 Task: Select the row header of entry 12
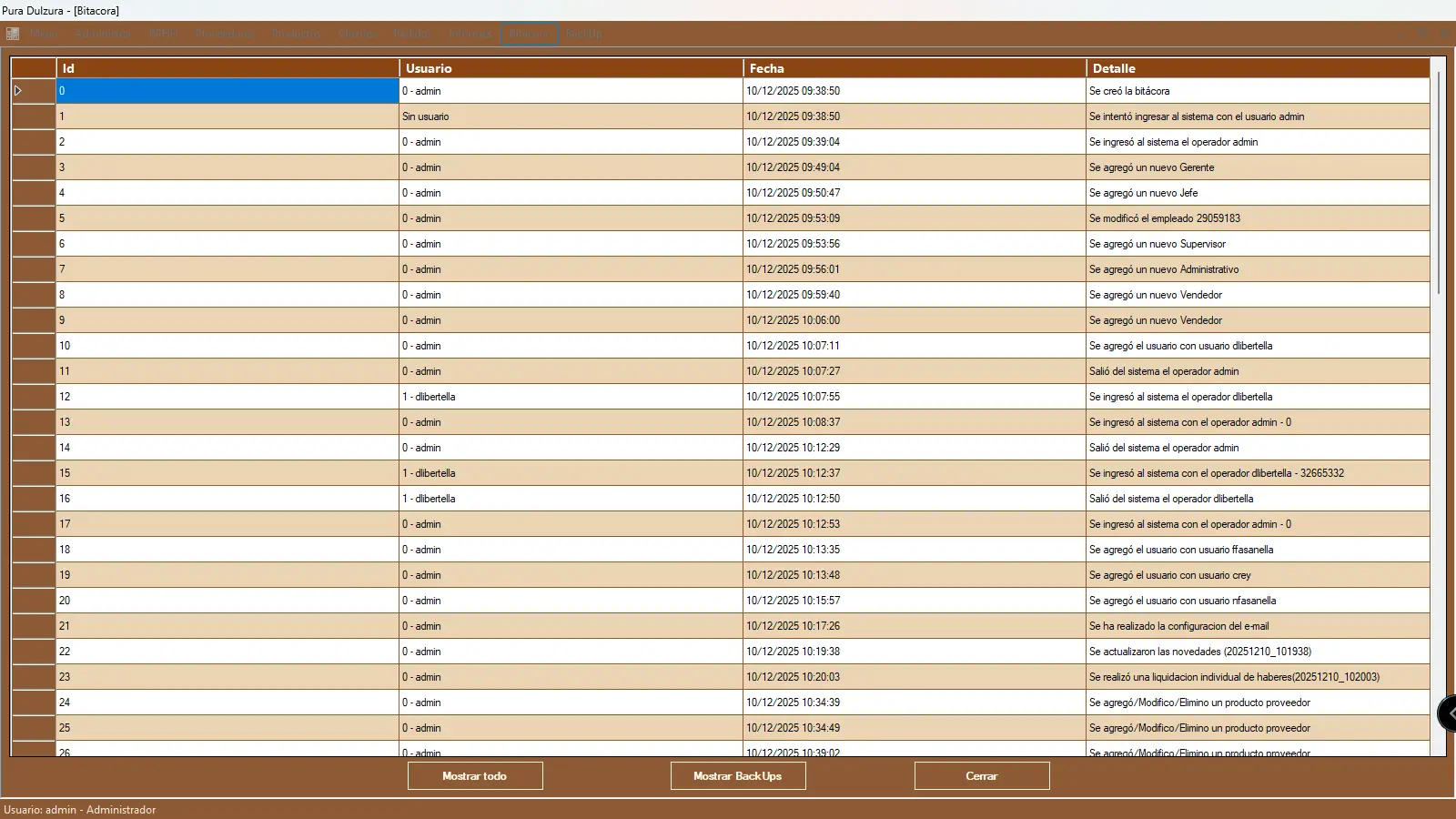33,397
